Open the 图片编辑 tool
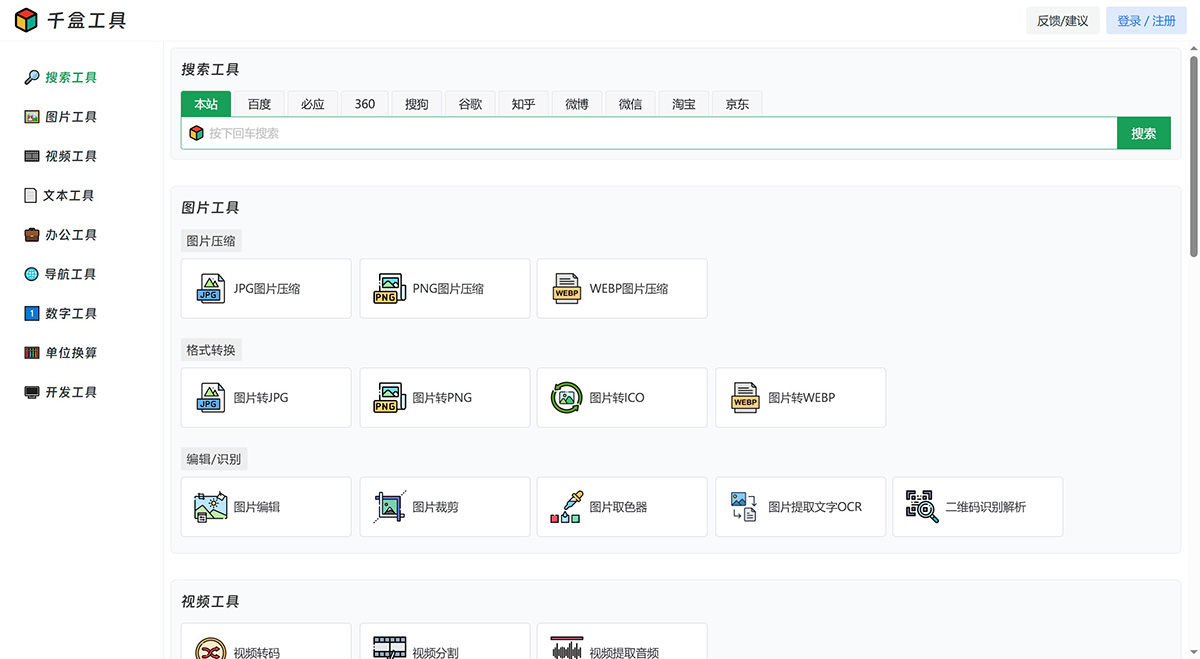1200x659 pixels. (x=265, y=507)
